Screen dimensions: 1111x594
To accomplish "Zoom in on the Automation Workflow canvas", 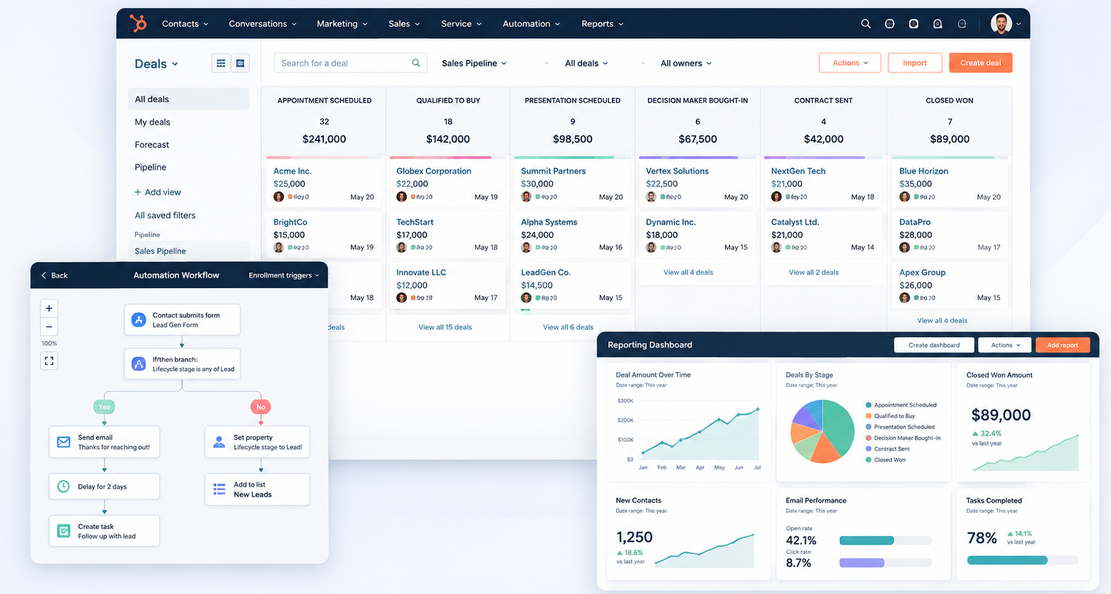I will [49, 308].
